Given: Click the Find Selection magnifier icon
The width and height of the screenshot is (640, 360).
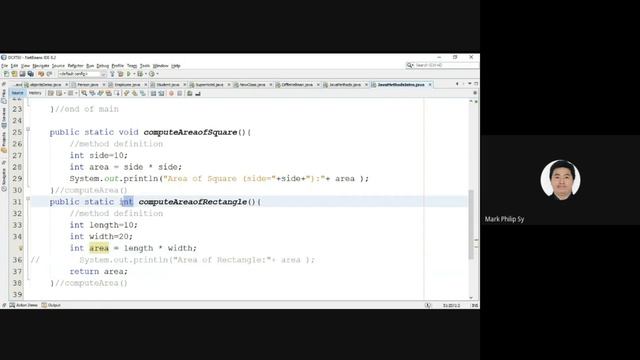Looking at the screenshot, I should (84, 93).
